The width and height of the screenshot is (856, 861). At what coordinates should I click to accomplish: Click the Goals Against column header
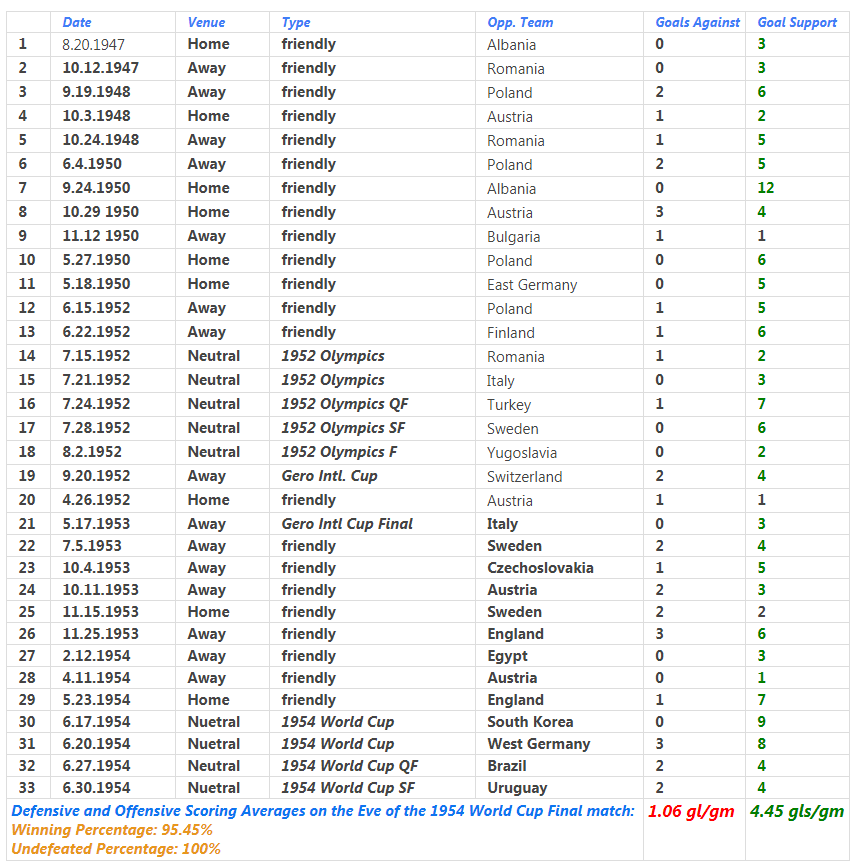click(x=697, y=23)
